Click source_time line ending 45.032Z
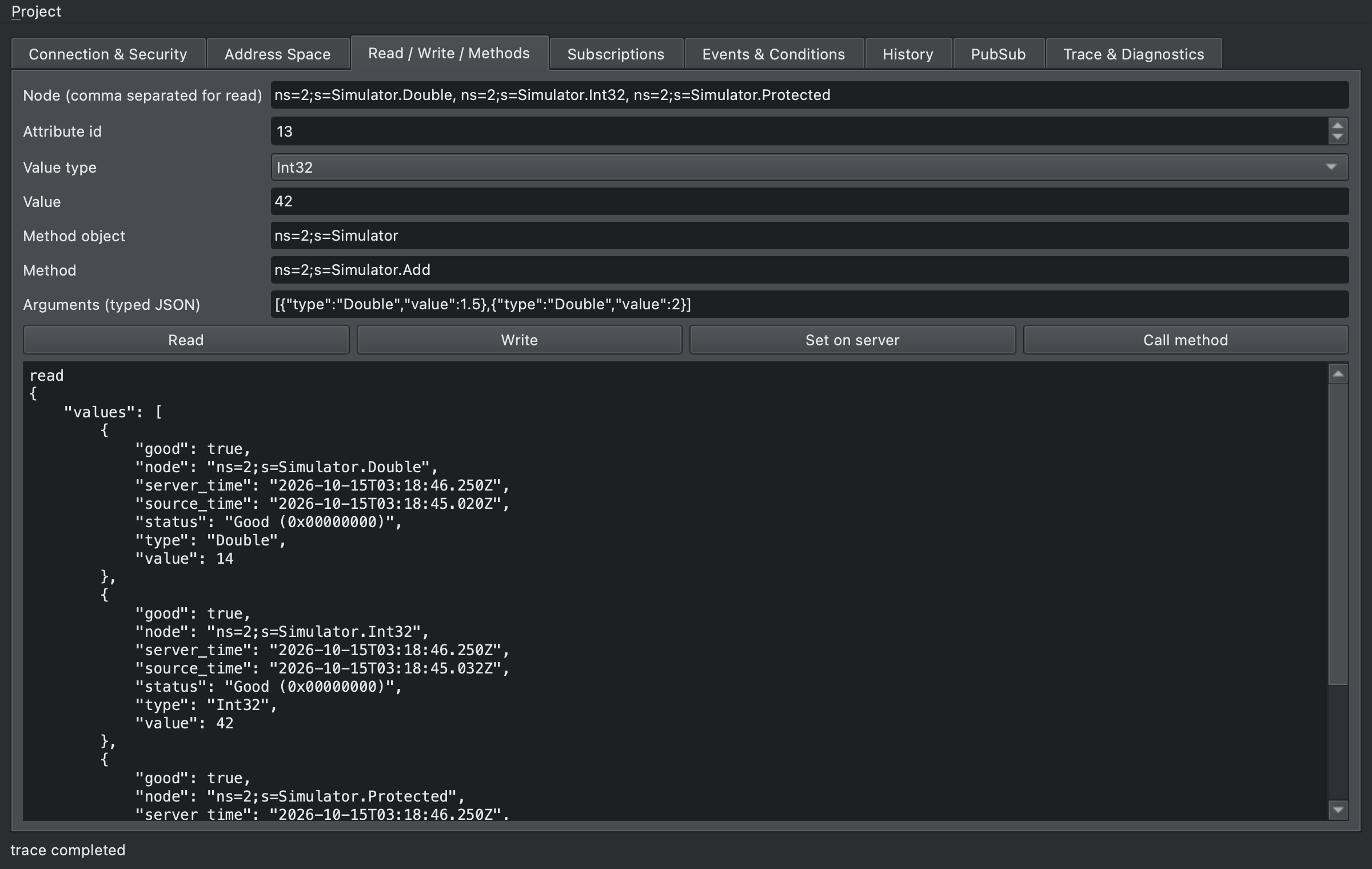The width and height of the screenshot is (1372, 869). click(322, 668)
